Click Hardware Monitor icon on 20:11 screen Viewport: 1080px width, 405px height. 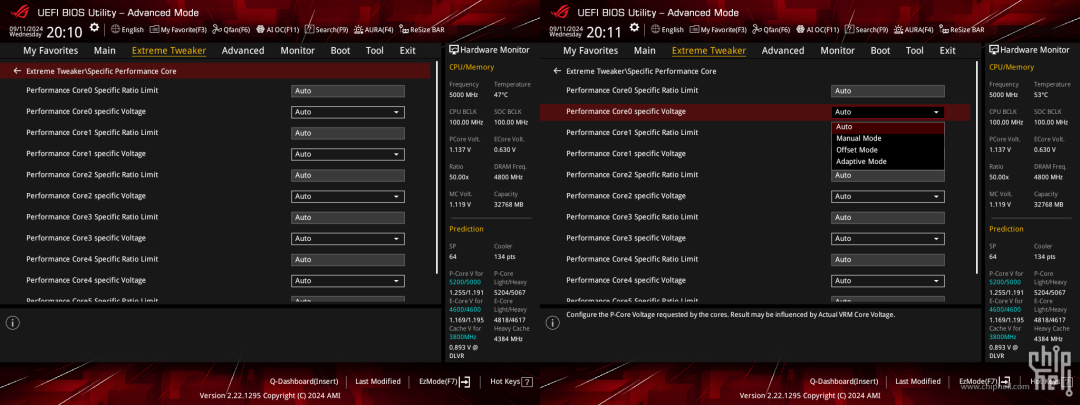[x=994, y=50]
